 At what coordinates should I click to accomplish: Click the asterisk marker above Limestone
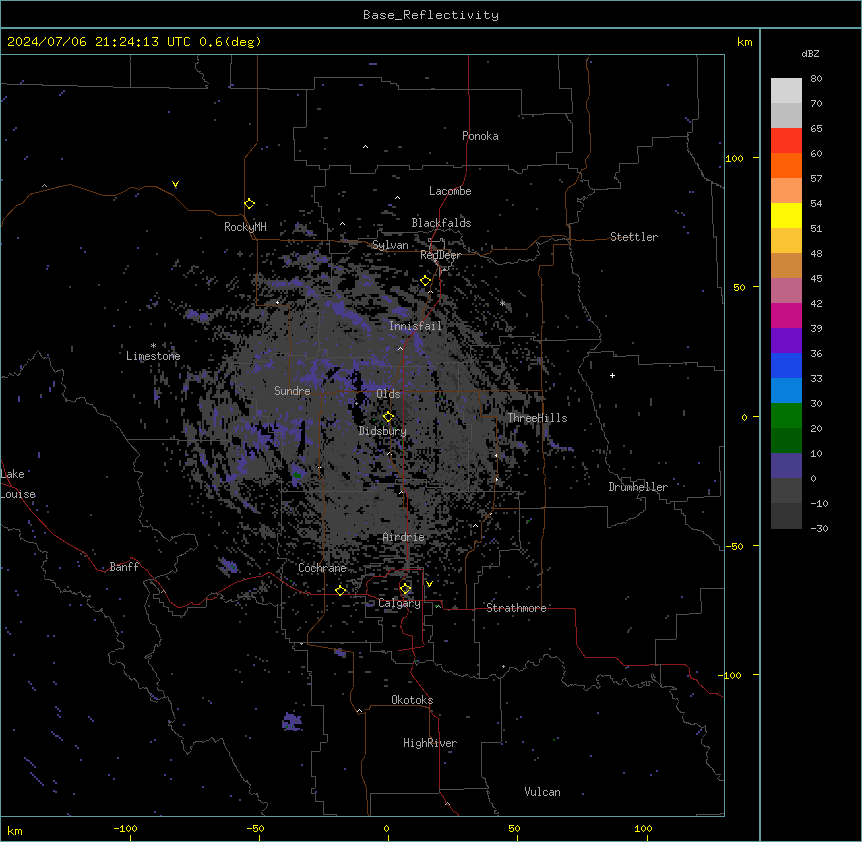153,346
